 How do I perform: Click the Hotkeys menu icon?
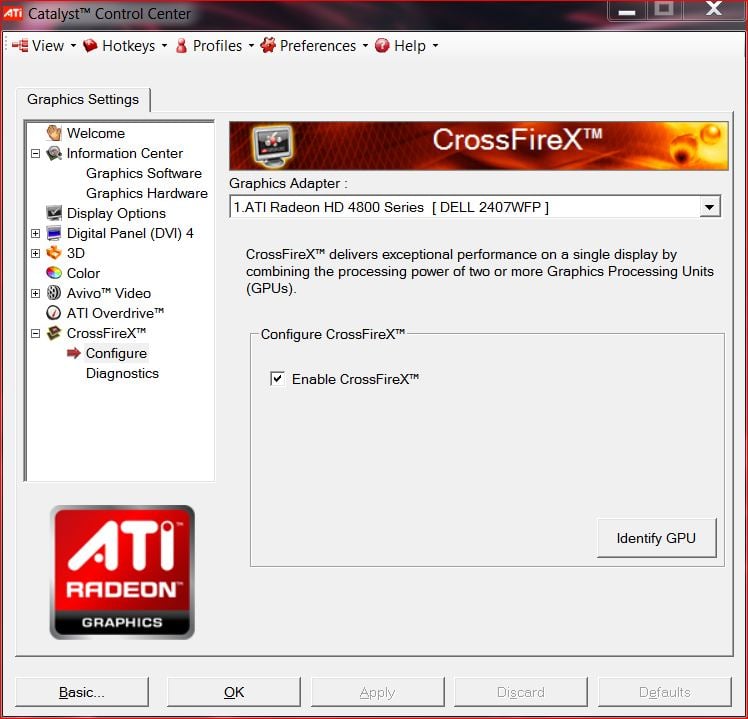click(90, 46)
